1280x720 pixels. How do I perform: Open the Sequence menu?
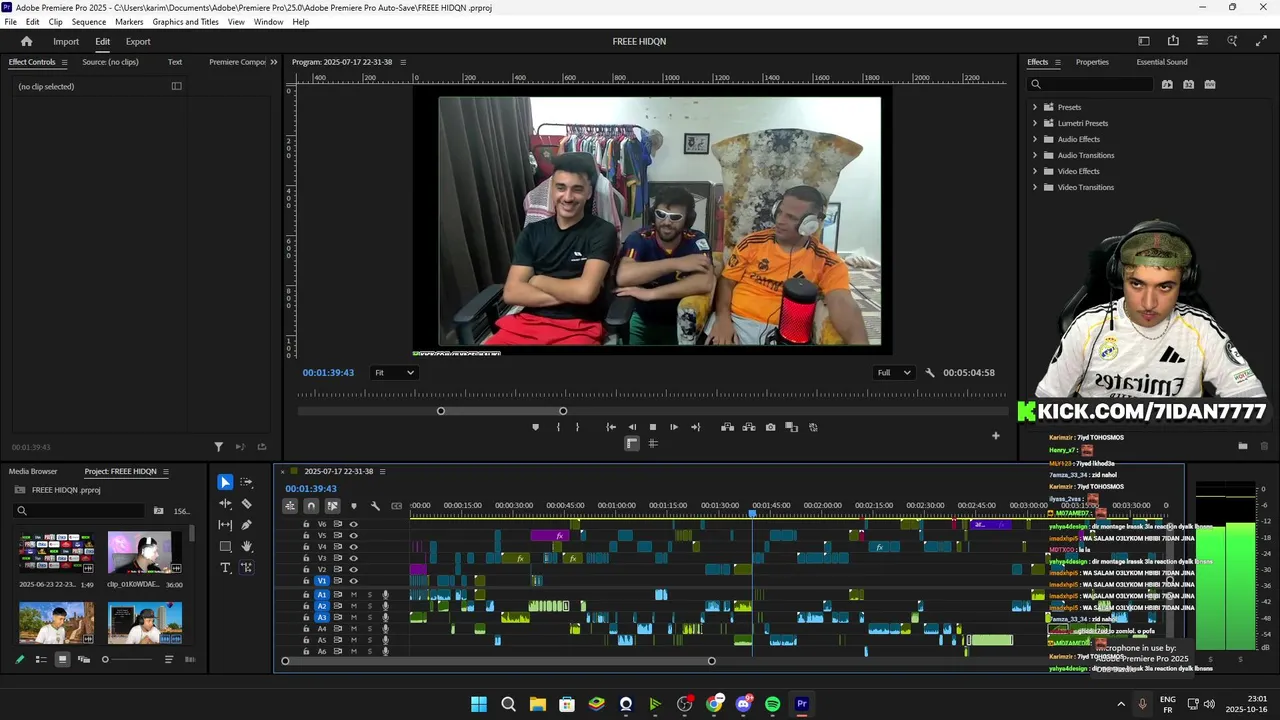click(x=89, y=22)
